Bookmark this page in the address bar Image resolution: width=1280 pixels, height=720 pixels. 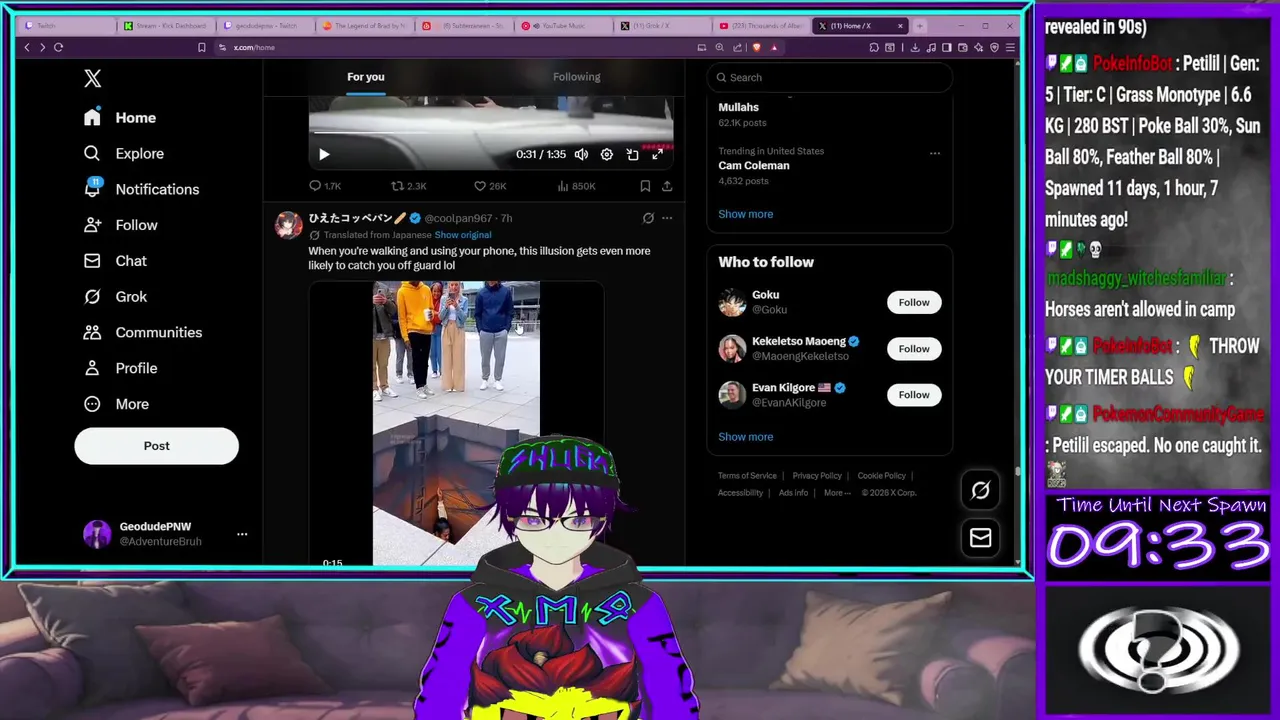pyautogui.click(x=201, y=47)
